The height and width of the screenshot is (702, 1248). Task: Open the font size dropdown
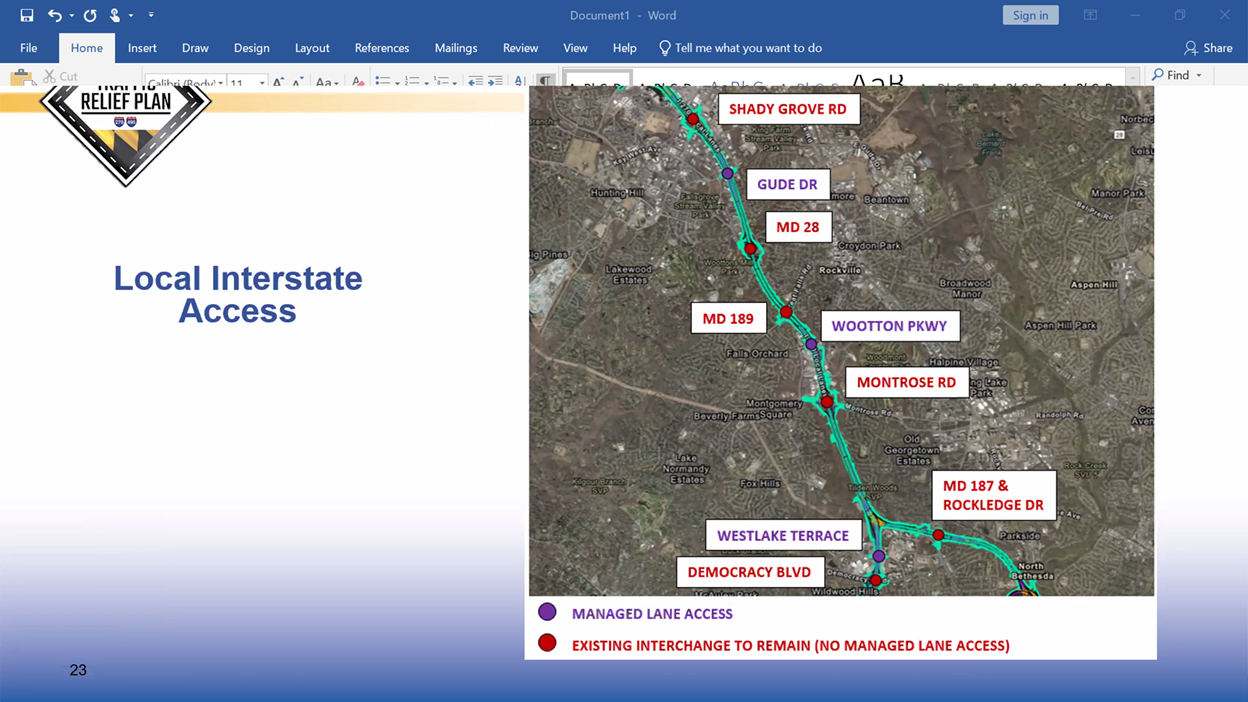(x=262, y=83)
